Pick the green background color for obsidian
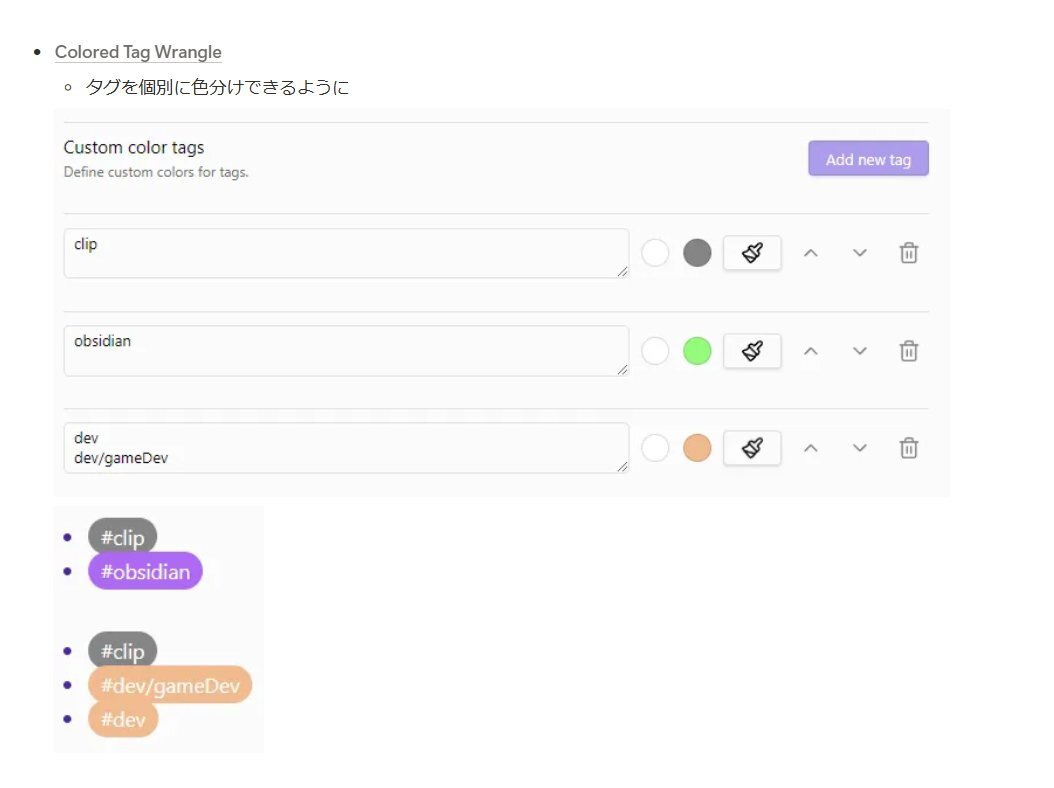 point(697,351)
